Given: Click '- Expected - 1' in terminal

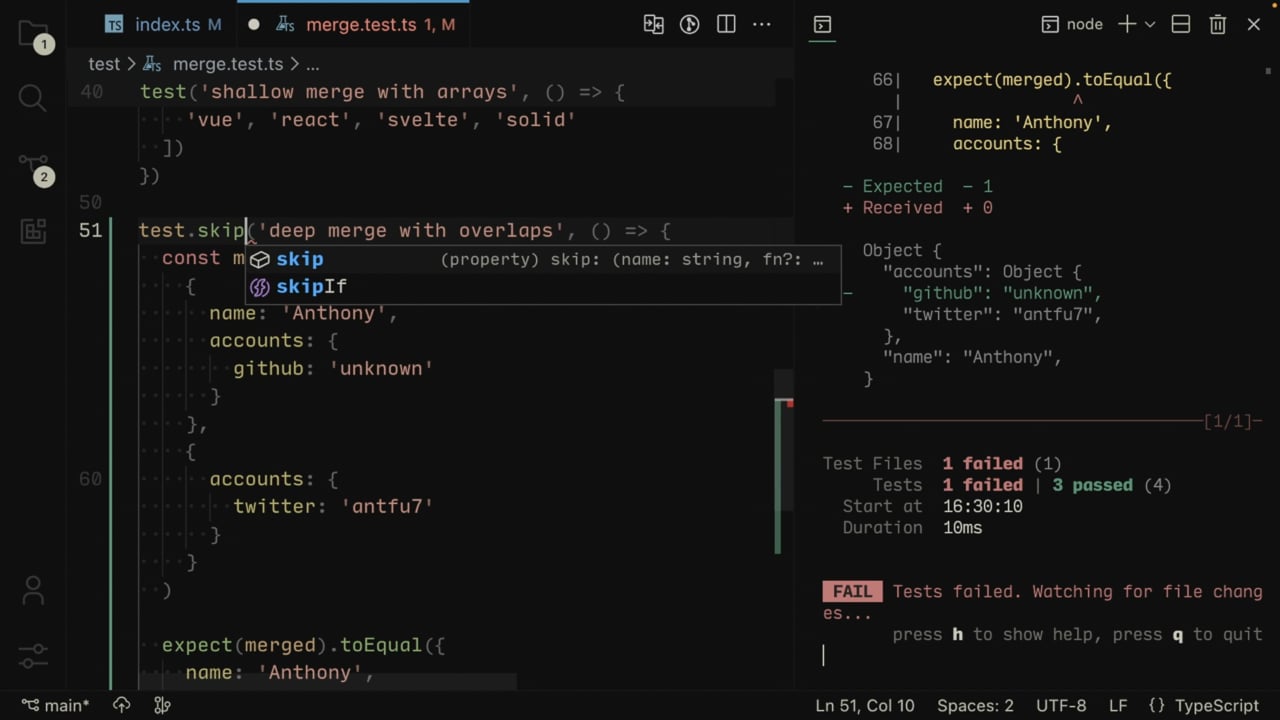Looking at the screenshot, I should (917, 186).
